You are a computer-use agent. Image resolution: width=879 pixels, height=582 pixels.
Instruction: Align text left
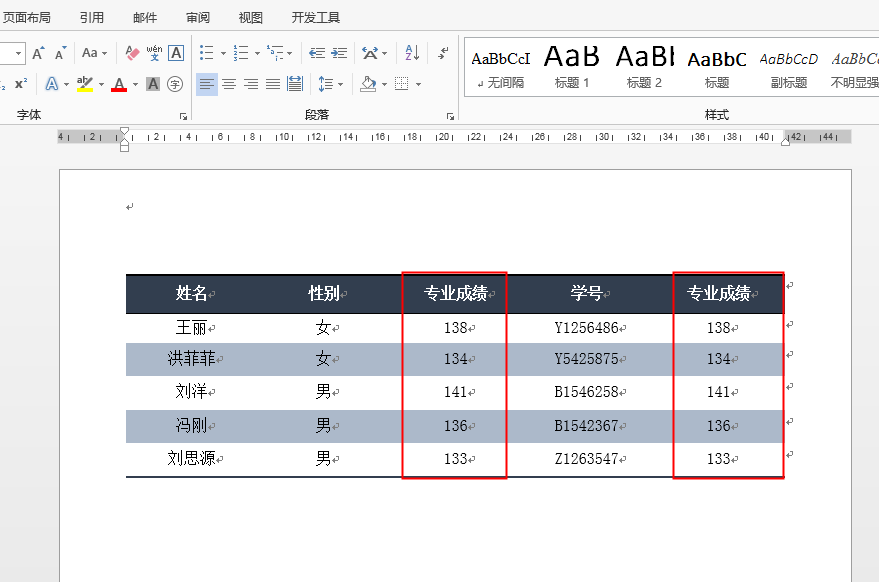click(207, 84)
